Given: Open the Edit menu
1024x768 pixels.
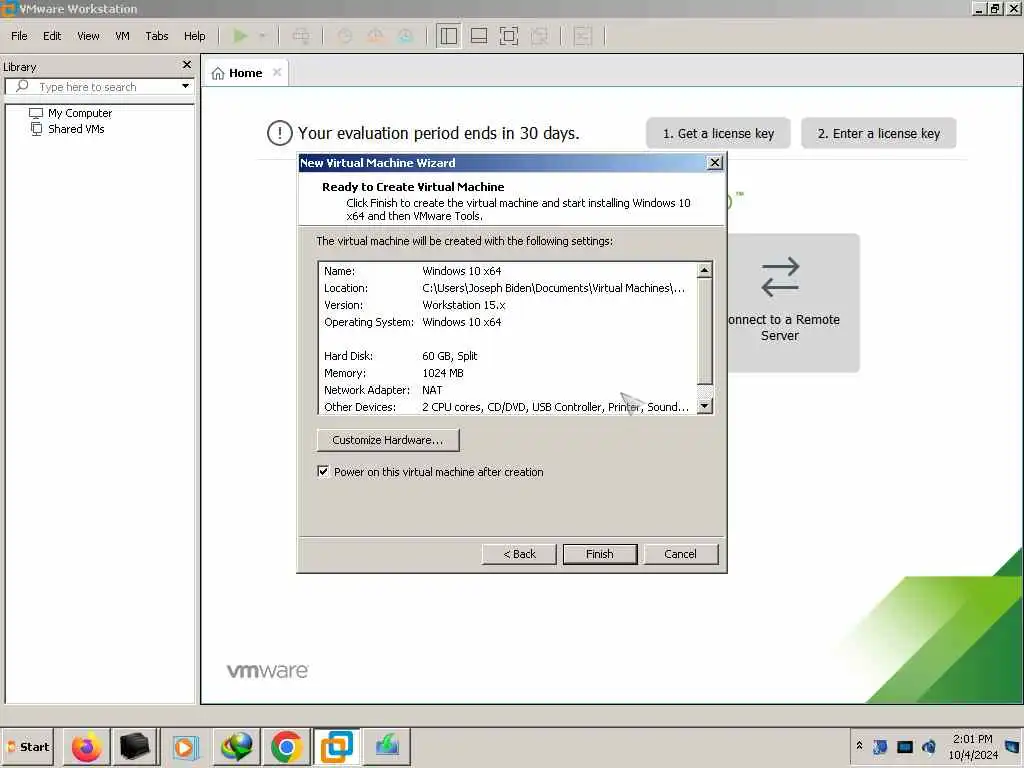Looking at the screenshot, I should pos(52,36).
